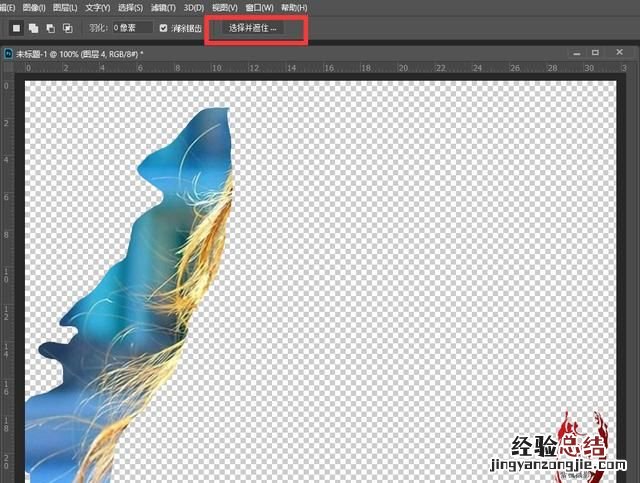Viewport: 640px width, 483px height.
Task: Click the Photoshop document icon in title bar
Action: pyautogui.click(x=8, y=54)
